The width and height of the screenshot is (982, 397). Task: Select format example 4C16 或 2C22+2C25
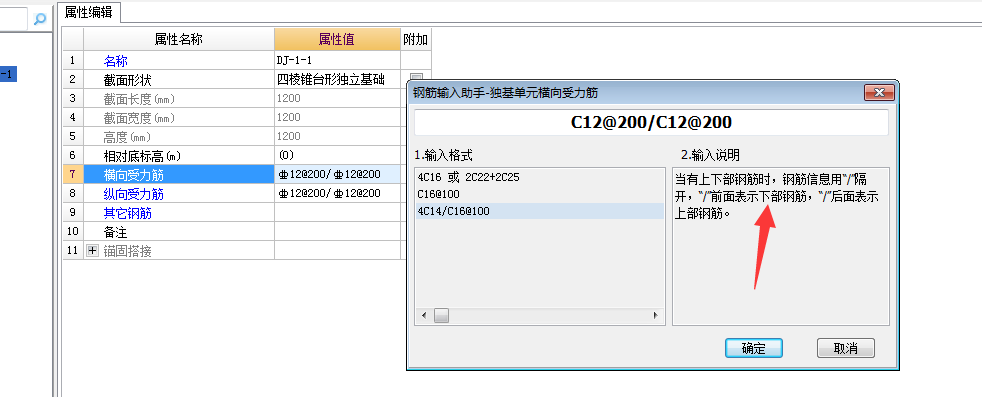click(468, 177)
